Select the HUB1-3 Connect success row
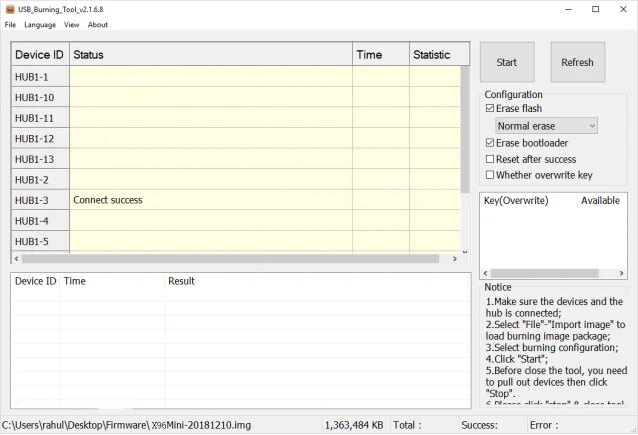The height and width of the screenshot is (435, 638). click(210, 200)
